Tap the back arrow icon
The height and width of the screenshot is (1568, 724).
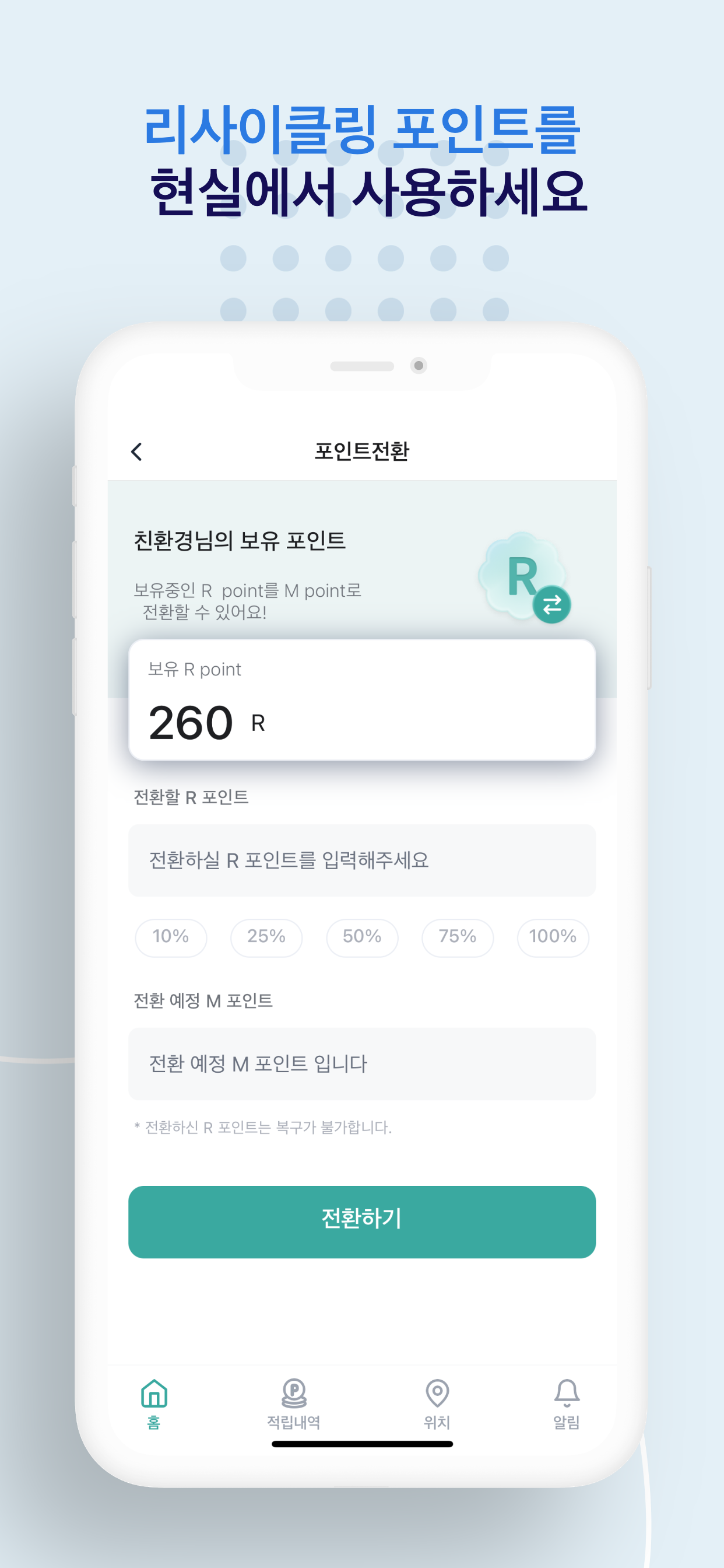[137, 452]
